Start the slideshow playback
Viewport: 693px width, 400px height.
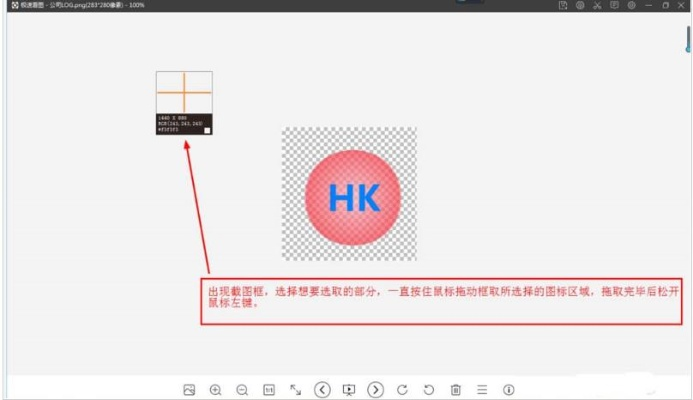(x=349, y=389)
